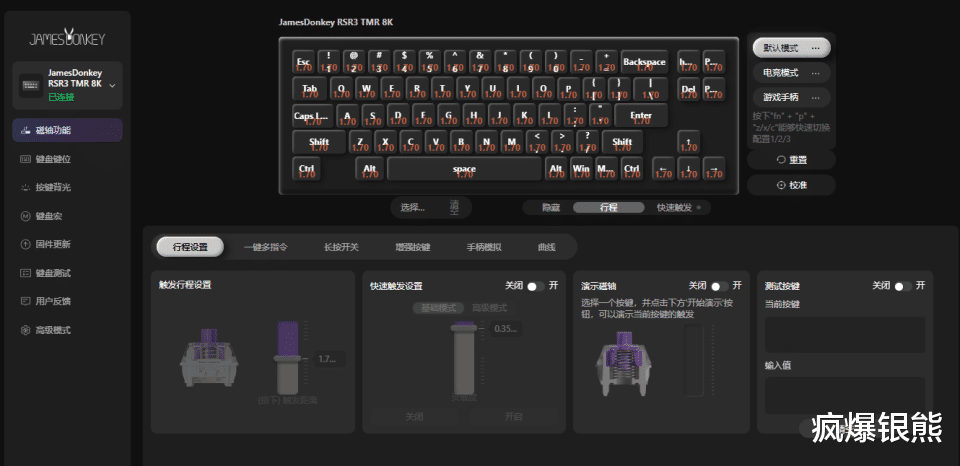Select the Del key on virtual keyboard
Viewport: 960px width, 466px height.
(689, 89)
